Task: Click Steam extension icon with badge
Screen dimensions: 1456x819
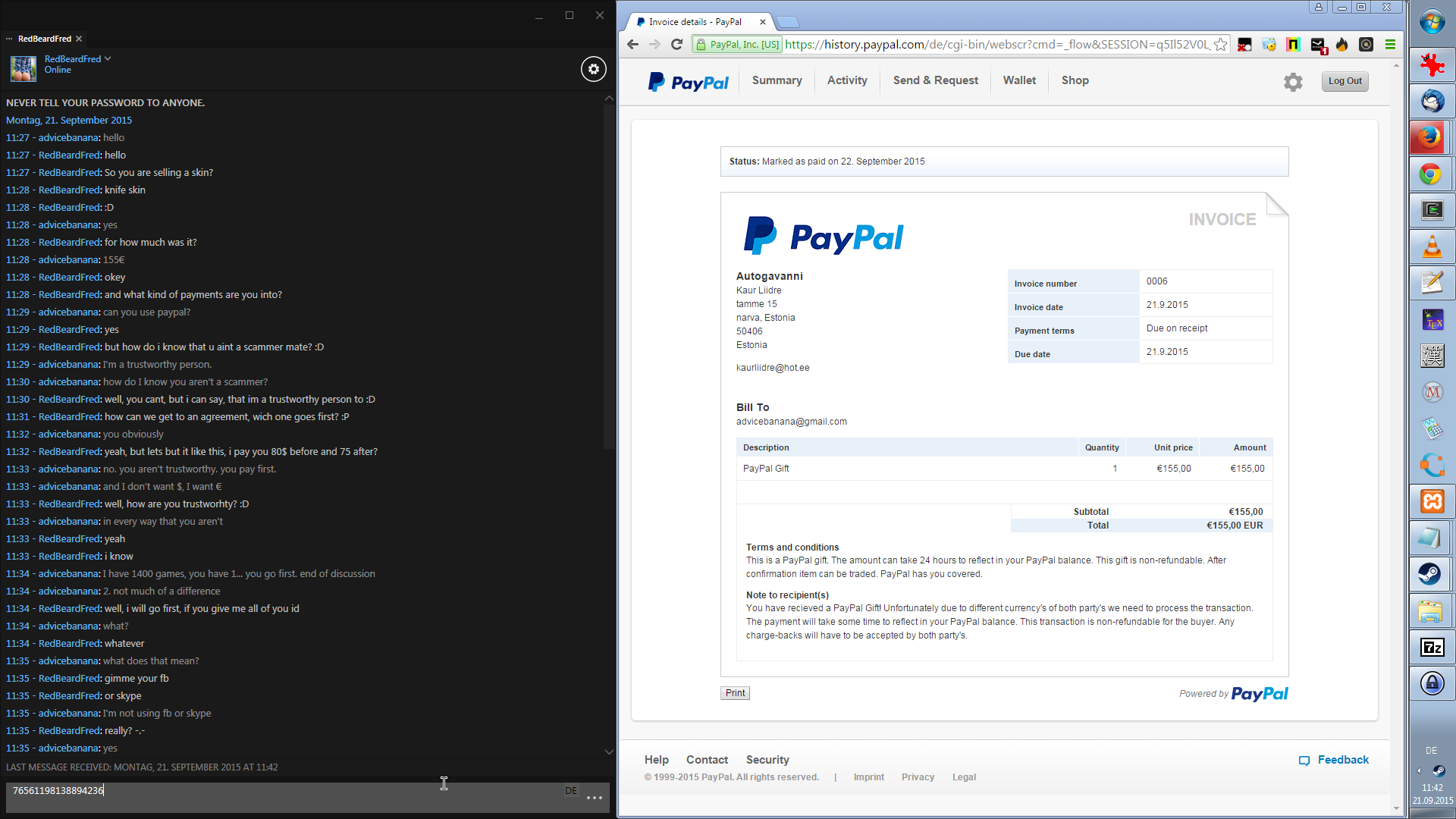Action: 1318,45
